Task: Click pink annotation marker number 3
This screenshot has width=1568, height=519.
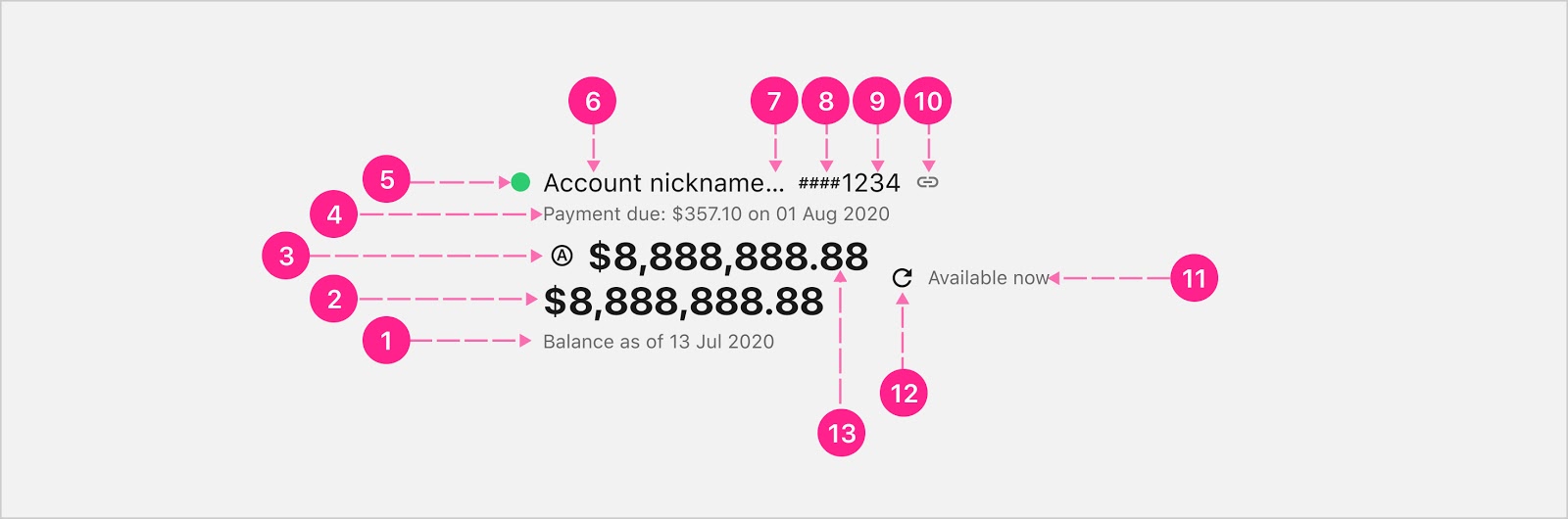Action: (x=286, y=256)
